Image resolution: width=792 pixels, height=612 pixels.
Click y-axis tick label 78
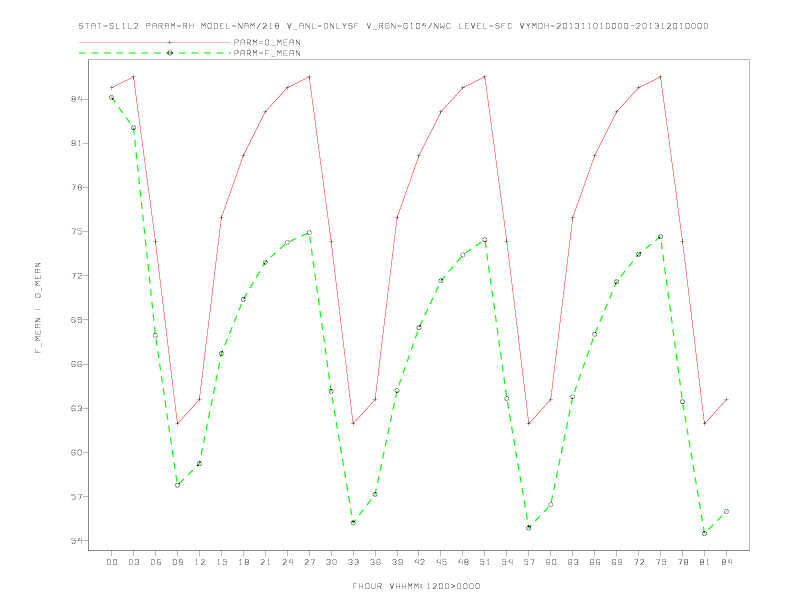click(77, 187)
